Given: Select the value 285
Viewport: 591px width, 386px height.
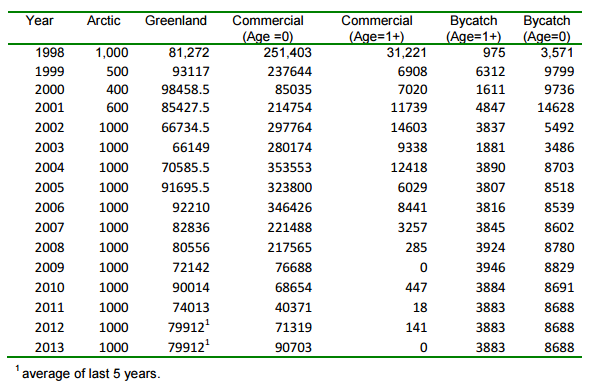Looking at the screenshot, I should click(x=416, y=248).
